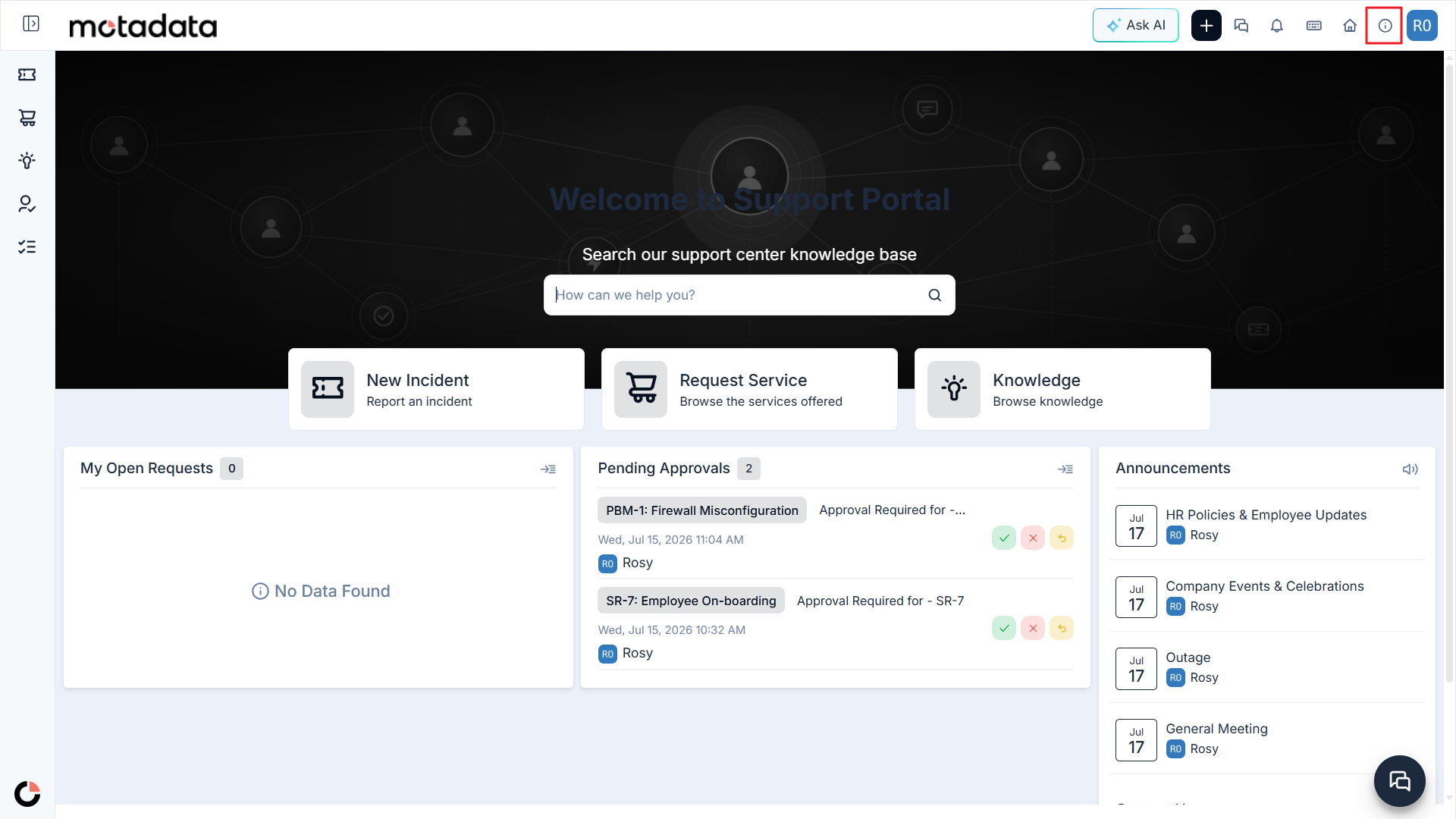Open the floating chat bubble button
1456x819 pixels.
pos(1399,781)
